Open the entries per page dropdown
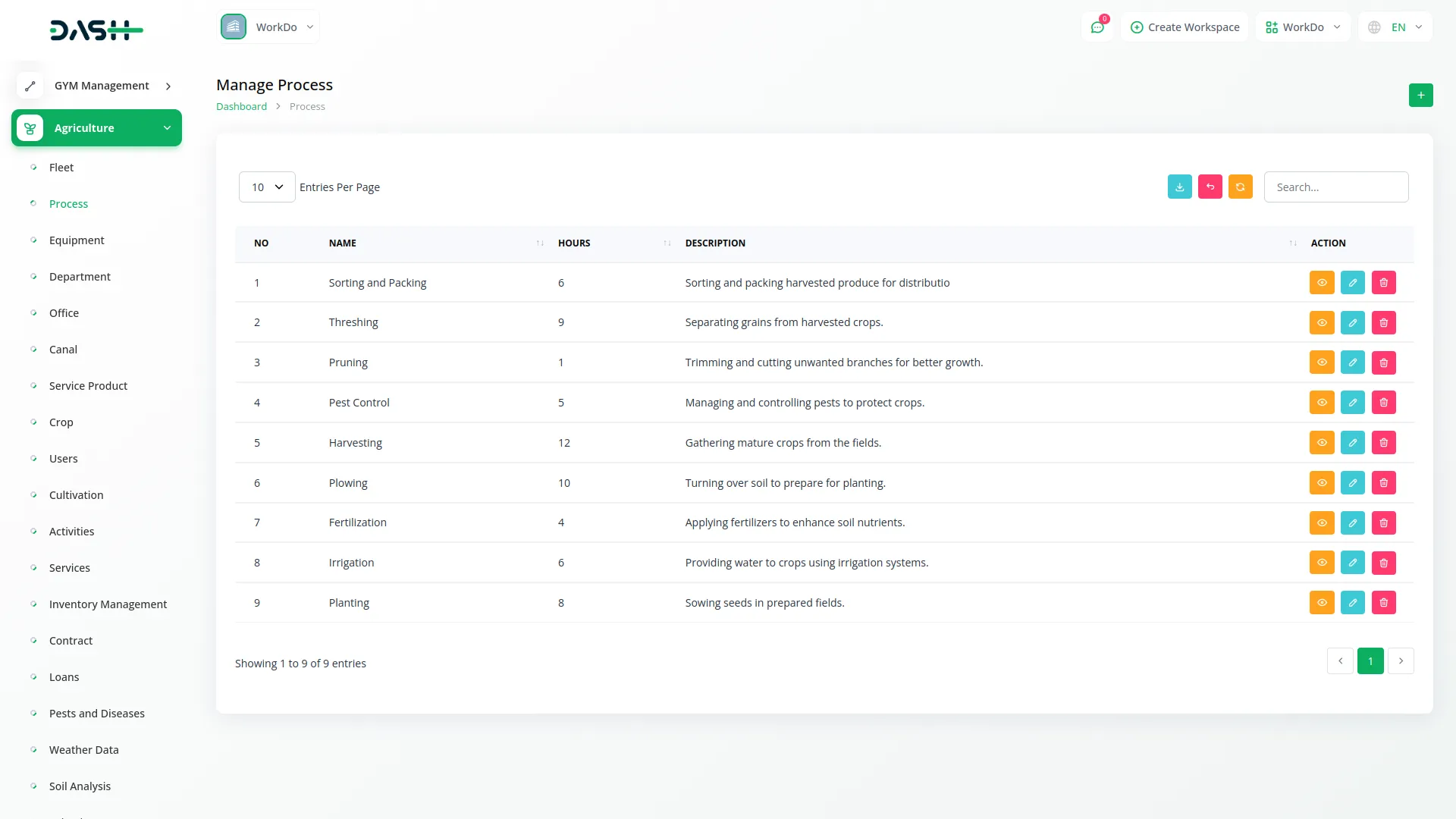Image resolution: width=1456 pixels, height=819 pixels. pos(267,187)
